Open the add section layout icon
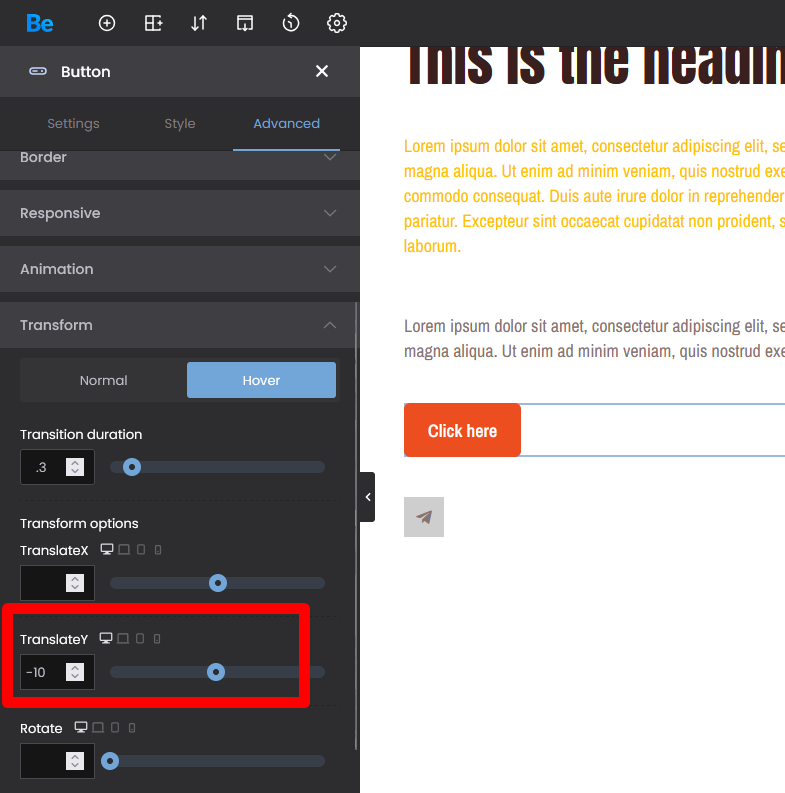Screen dimensions: 785x793 [153, 23]
